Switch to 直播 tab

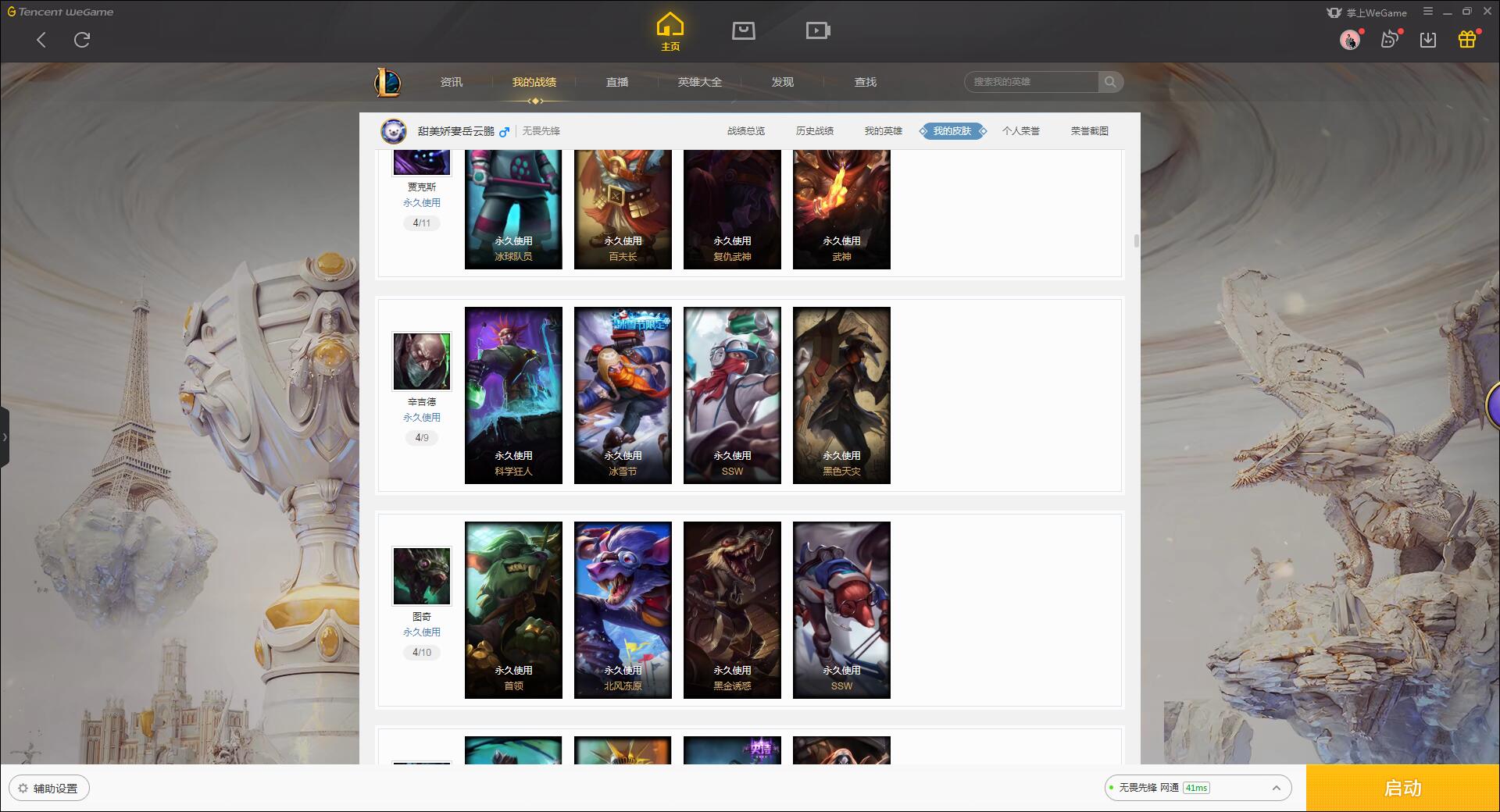[617, 82]
